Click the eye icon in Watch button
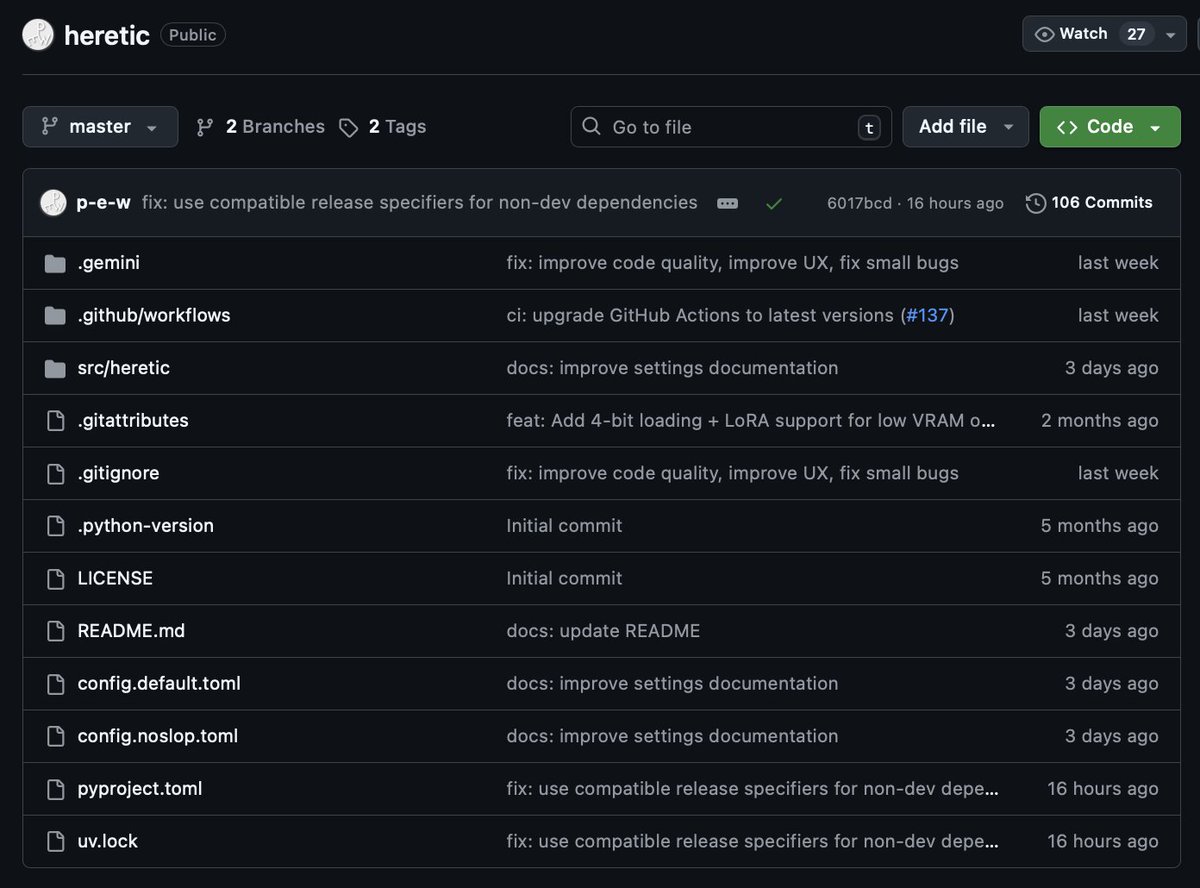 click(1045, 34)
